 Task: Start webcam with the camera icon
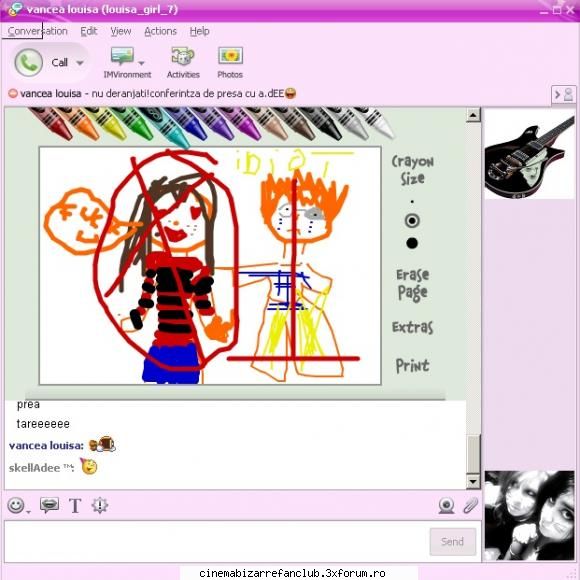(446, 506)
